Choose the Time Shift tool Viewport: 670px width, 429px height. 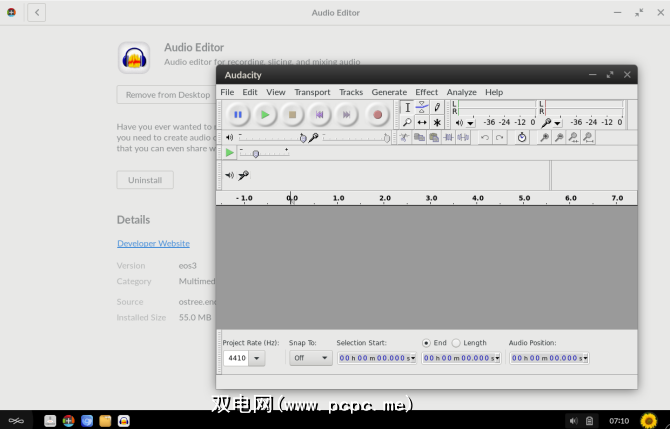[422, 122]
